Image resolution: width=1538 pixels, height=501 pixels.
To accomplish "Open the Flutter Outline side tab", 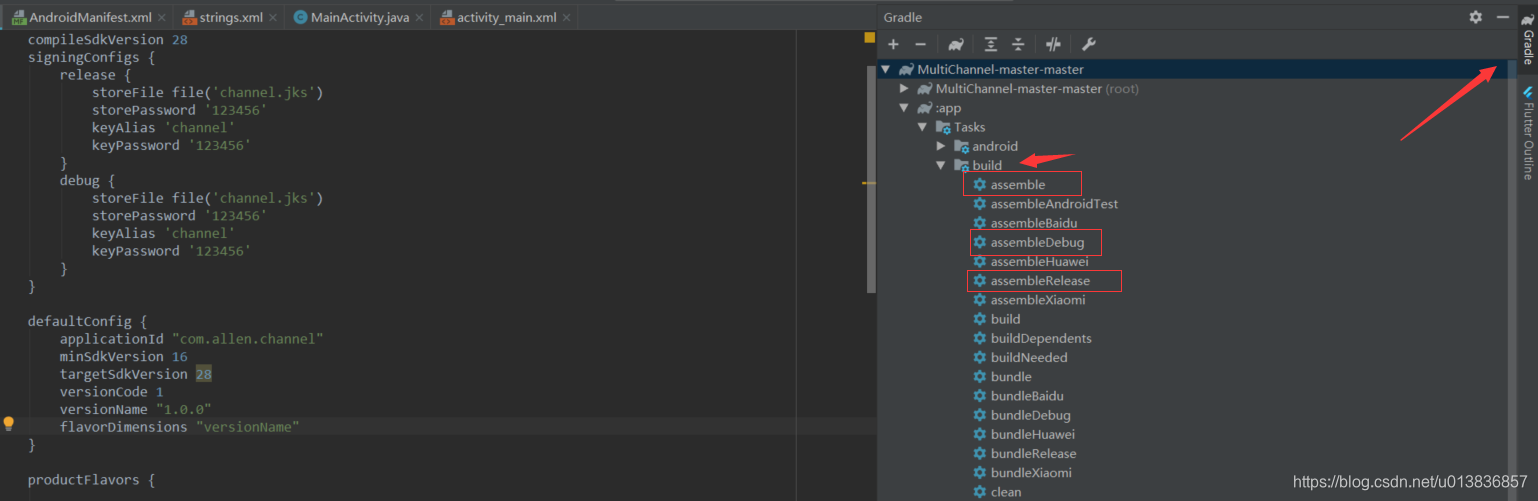I will (x=1527, y=132).
